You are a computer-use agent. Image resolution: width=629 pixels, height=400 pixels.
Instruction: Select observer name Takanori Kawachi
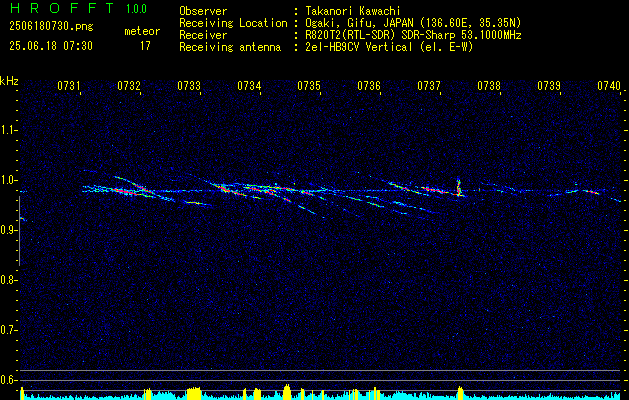click(x=353, y=11)
